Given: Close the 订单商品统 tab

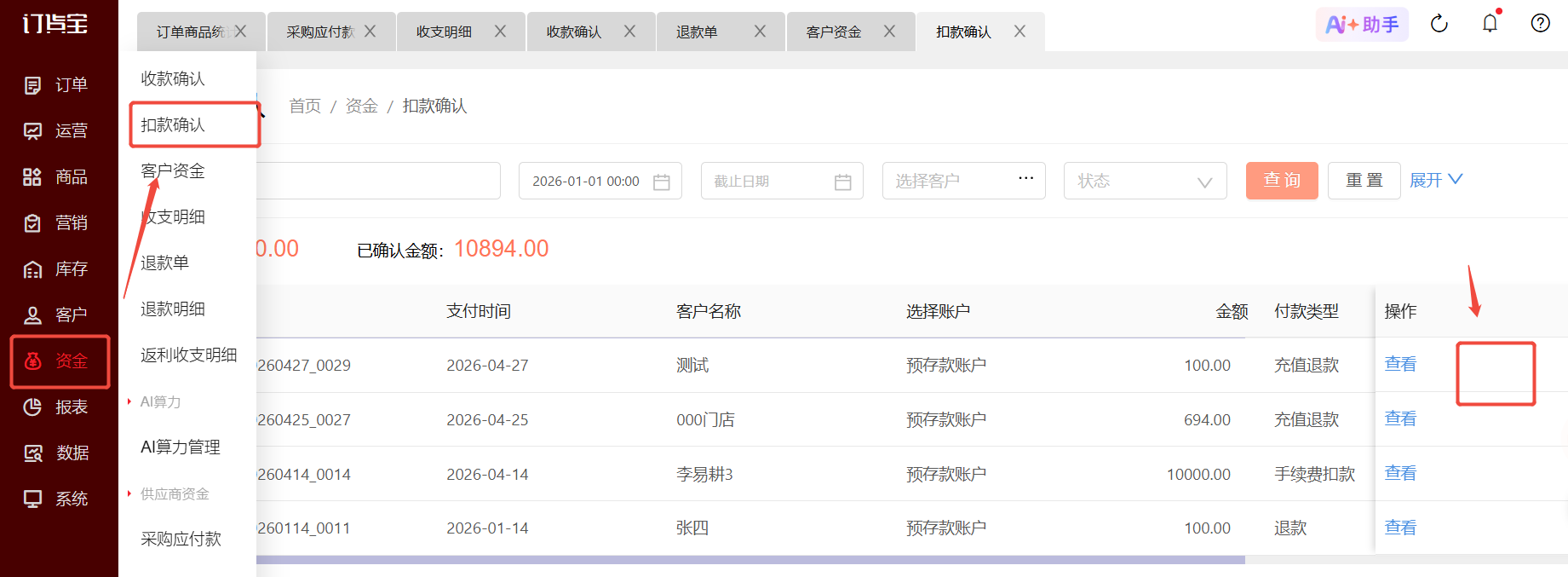Looking at the screenshot, I should (241, 32).
